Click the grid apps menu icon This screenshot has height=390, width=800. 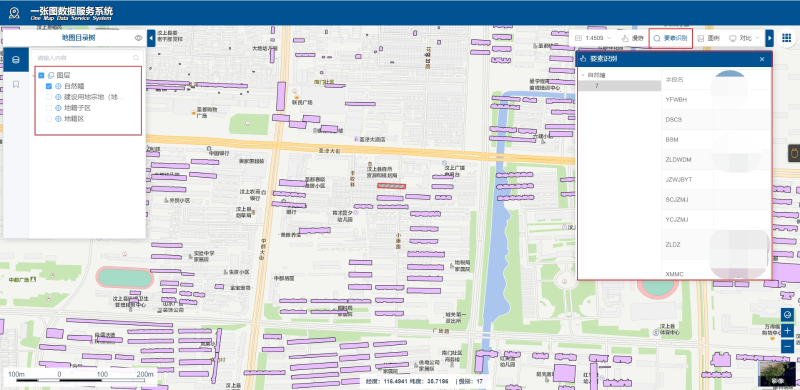[x=786, y=38]
